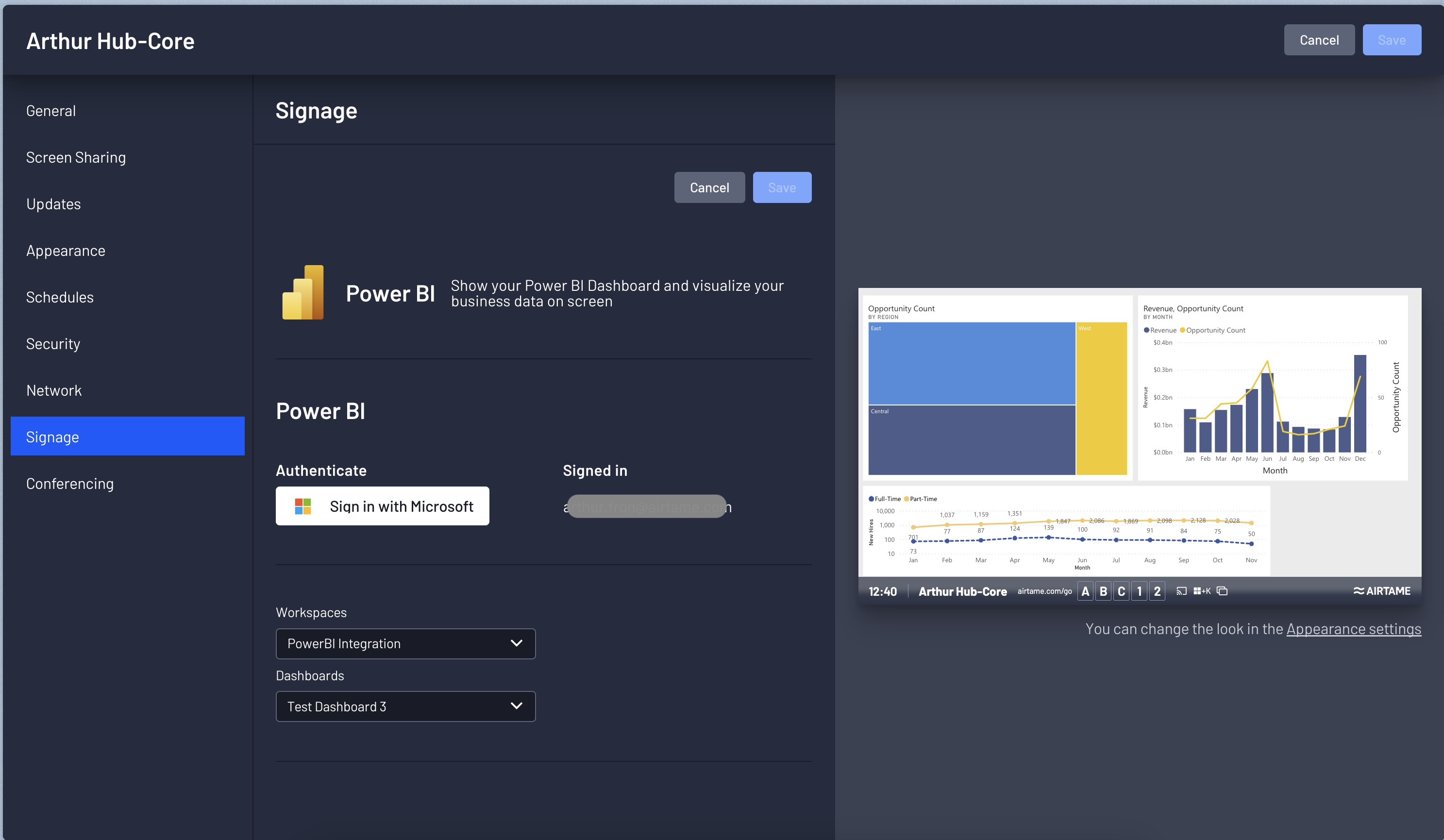Viewport: 1444px width, 840px height.
Task: Click the Opportunity Count legend dot
Action: pyautogui.click(x=1182, y=330)
